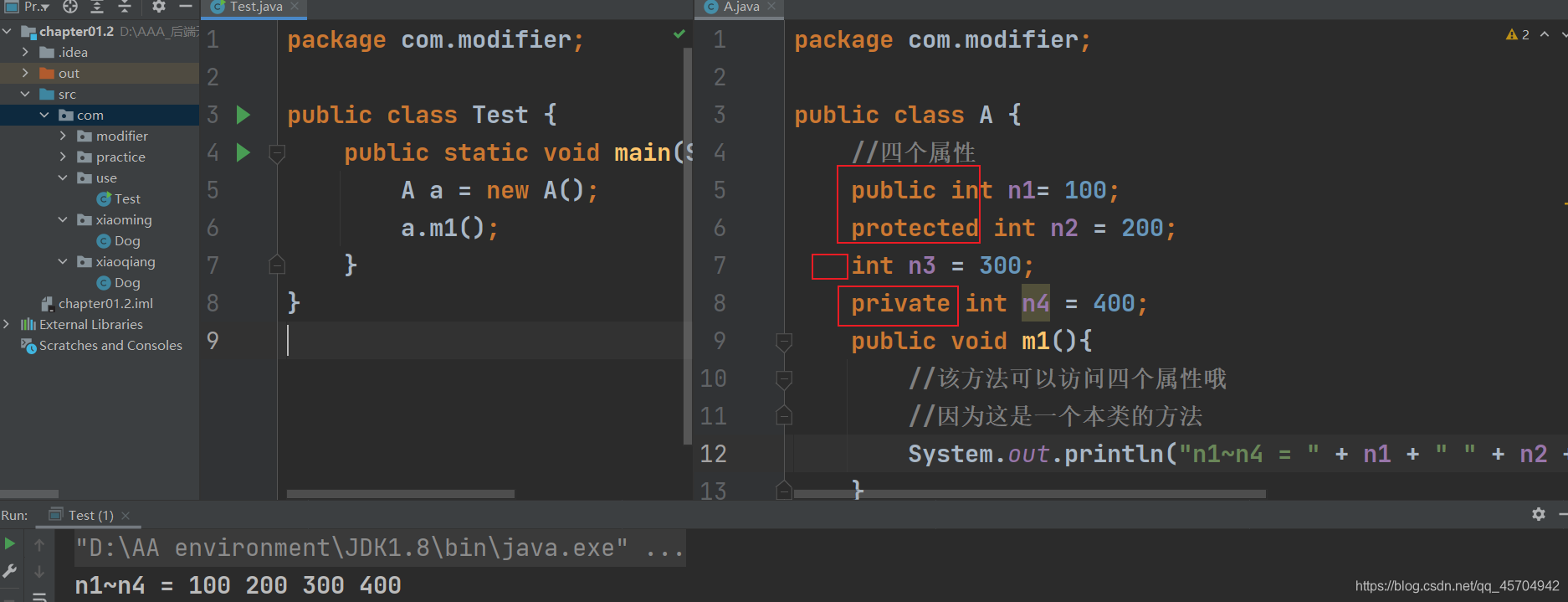Open Project panel settings gear

[x=158, y=7]
